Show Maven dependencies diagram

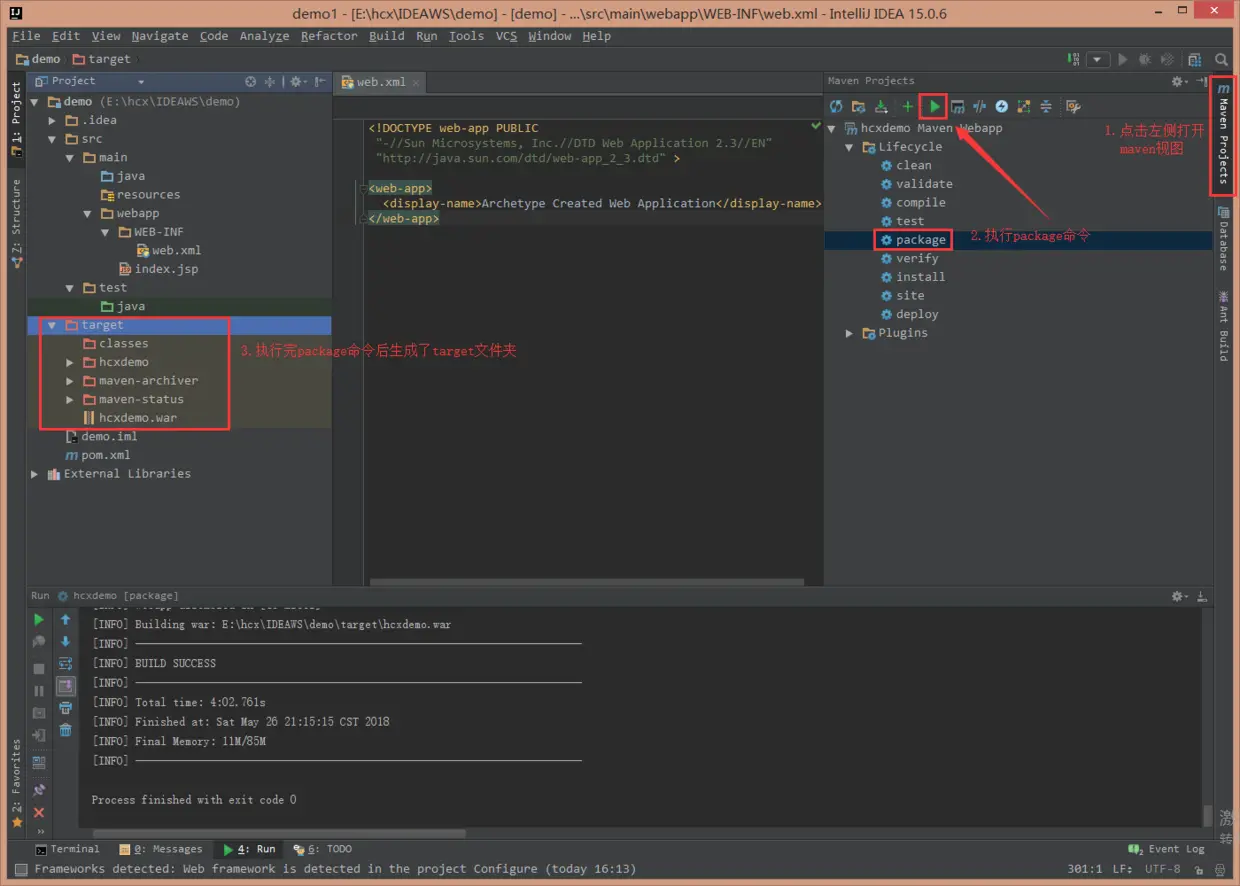(x=1024, y=106)
